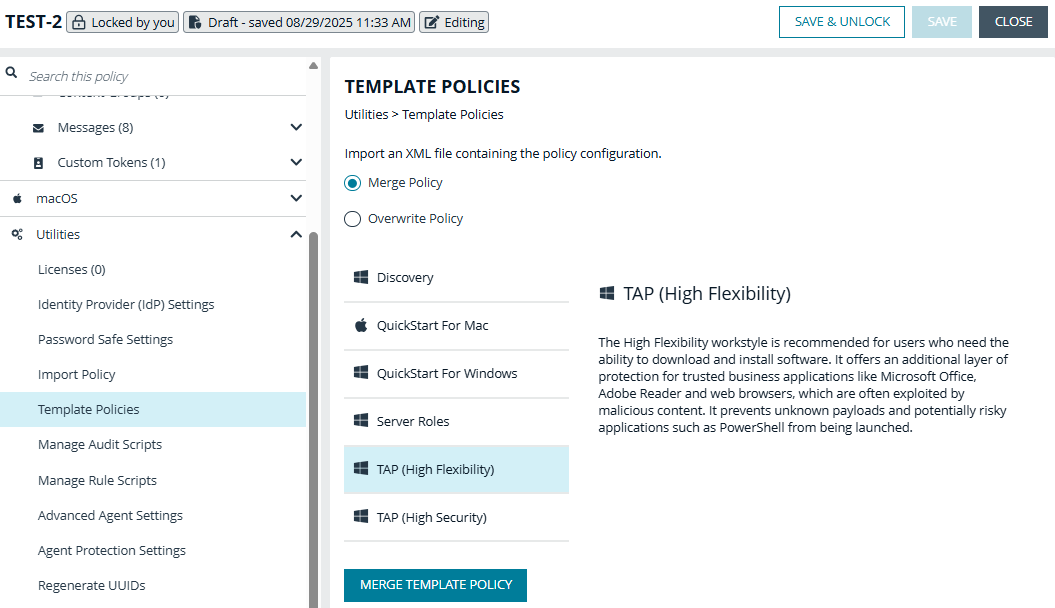This screenshot has width=1055, height=608.
Task: Click the search magnifier icon in sidebar
Action: click(x=11, y=72)
